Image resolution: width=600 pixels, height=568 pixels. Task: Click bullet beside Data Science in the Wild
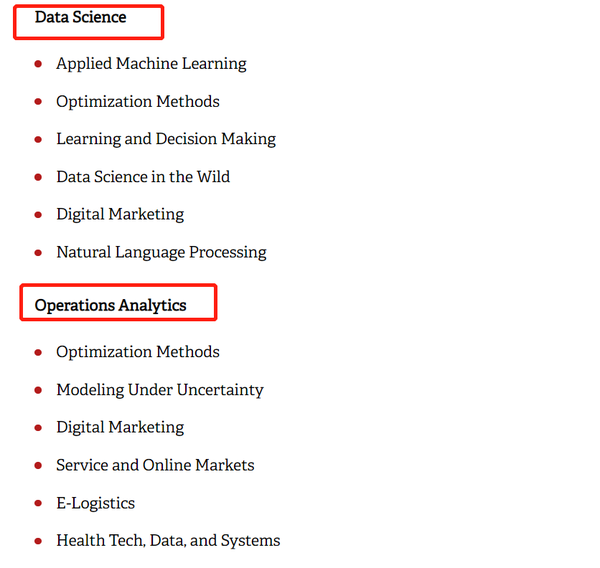(x=38, y=177)
